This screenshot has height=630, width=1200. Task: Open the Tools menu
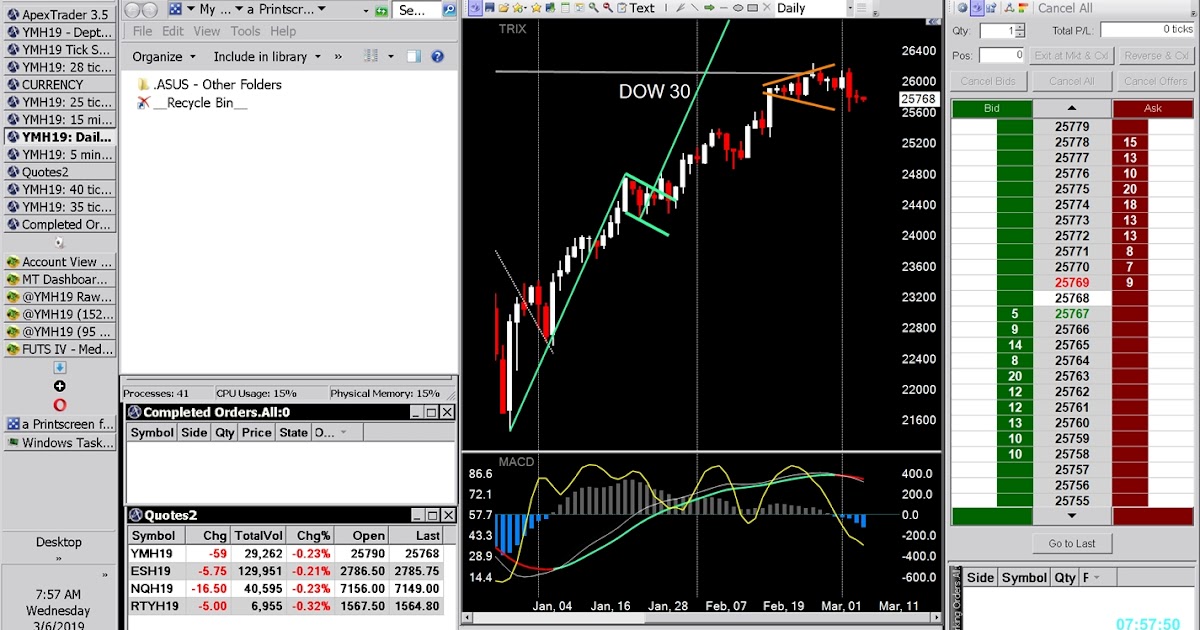pos(245,31)
